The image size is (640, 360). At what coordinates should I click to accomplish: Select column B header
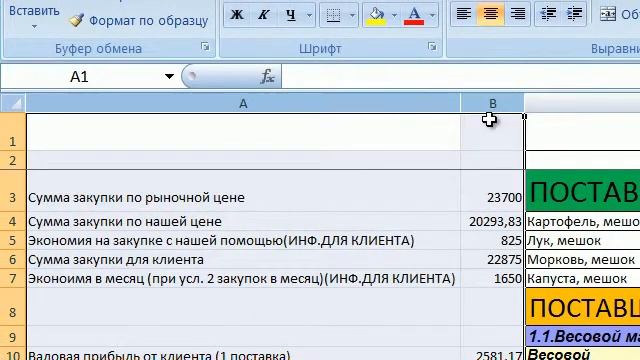coord(492,103)
